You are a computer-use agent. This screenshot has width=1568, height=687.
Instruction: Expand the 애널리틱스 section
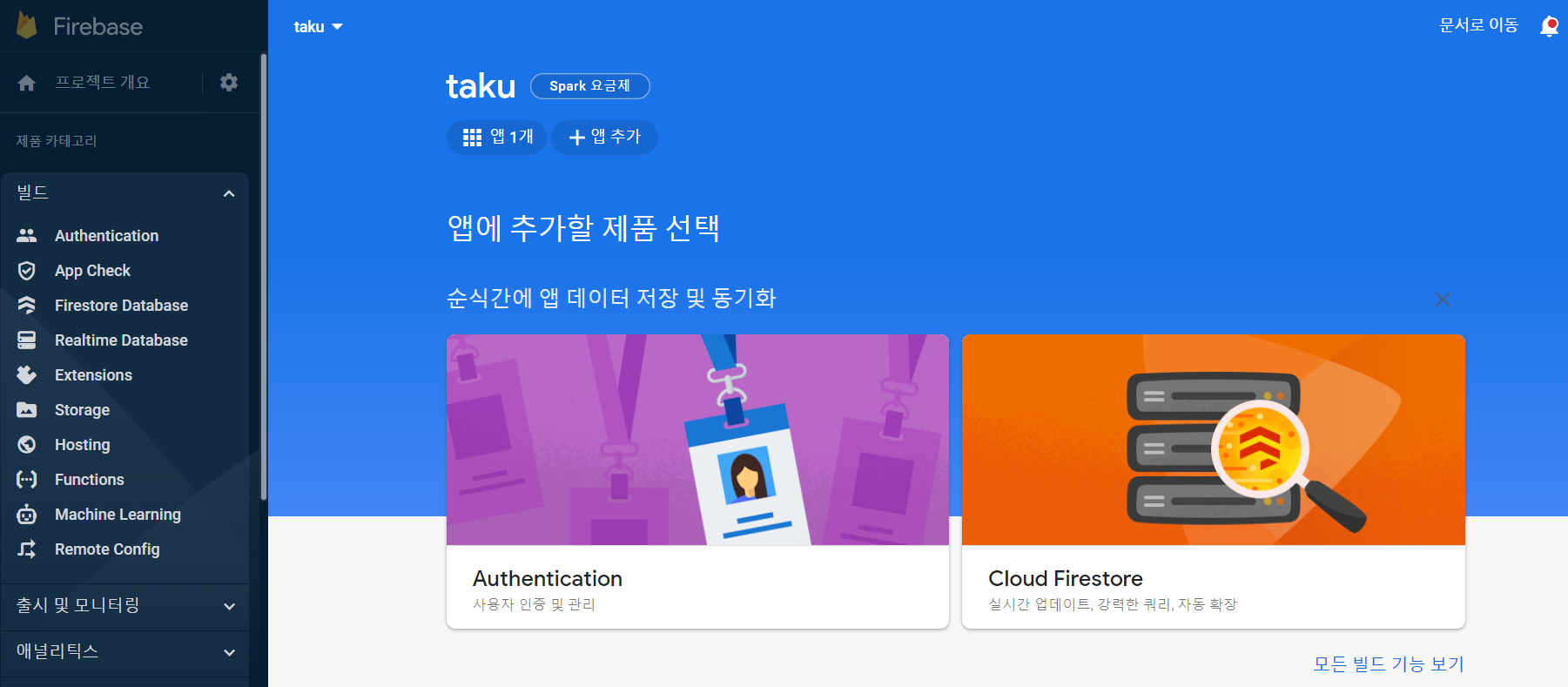(x=124, y=652)
